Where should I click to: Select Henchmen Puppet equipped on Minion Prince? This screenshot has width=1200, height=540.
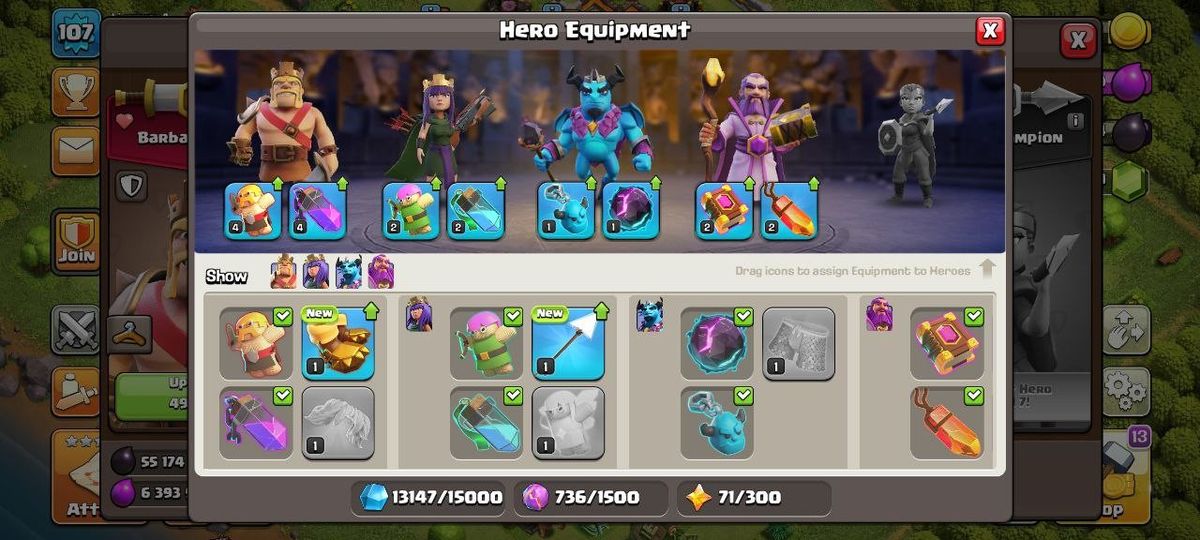[x=566, y=211]
